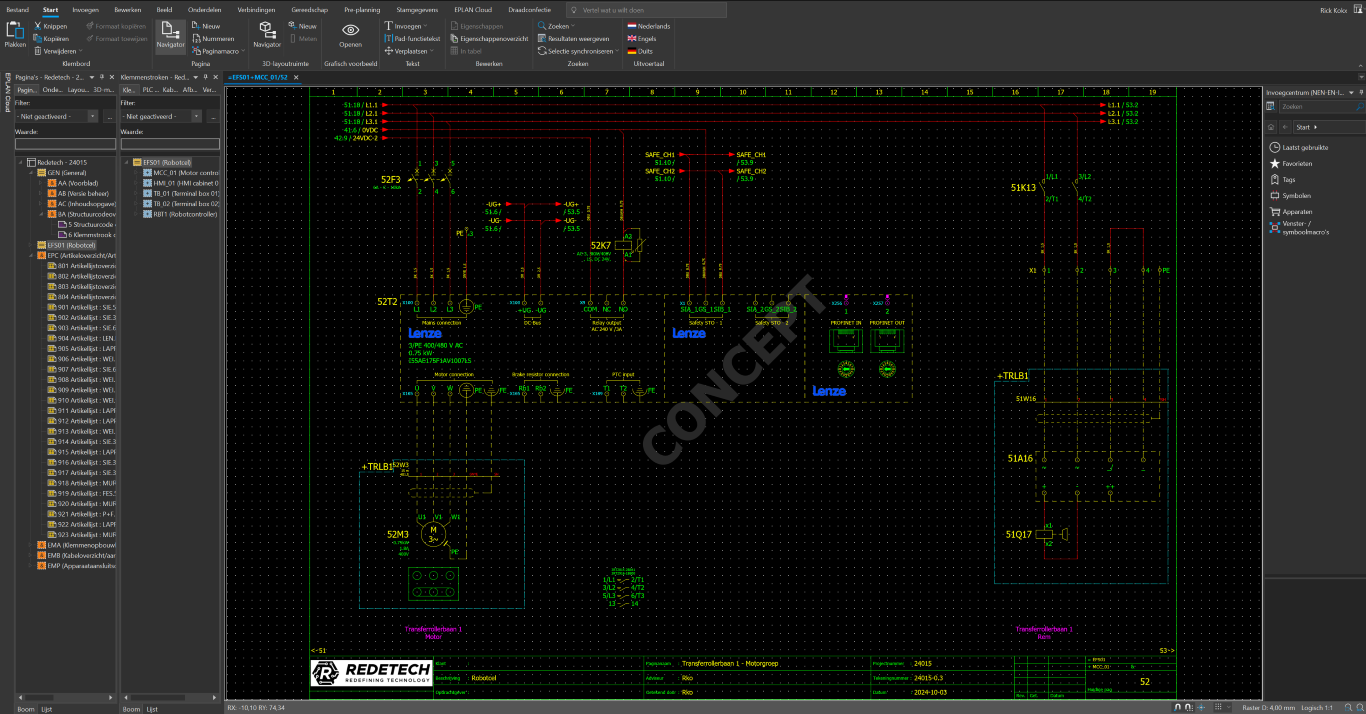Image resolution: width=1366 pixels, height=714 pixels.
Task: Switch to the EPLAN Cloud ribbon tab
Action: tap(473, 9)
